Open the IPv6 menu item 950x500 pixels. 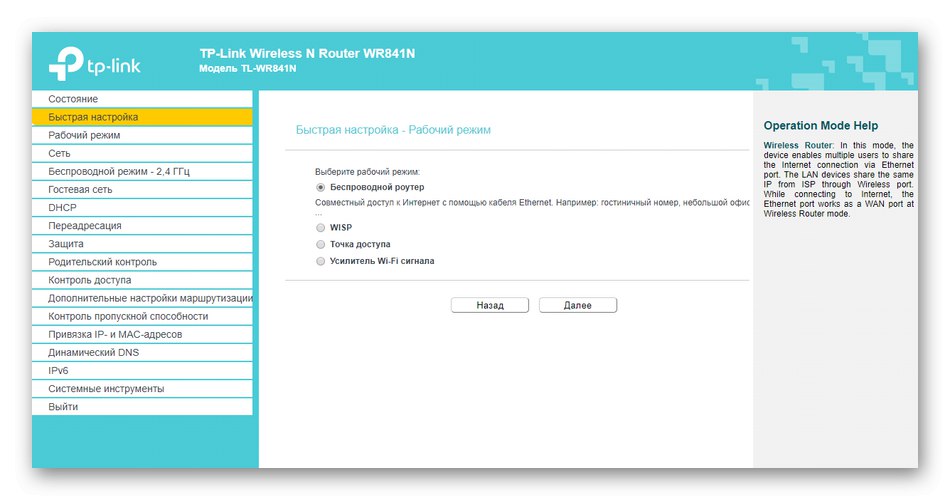pos(142,370)
